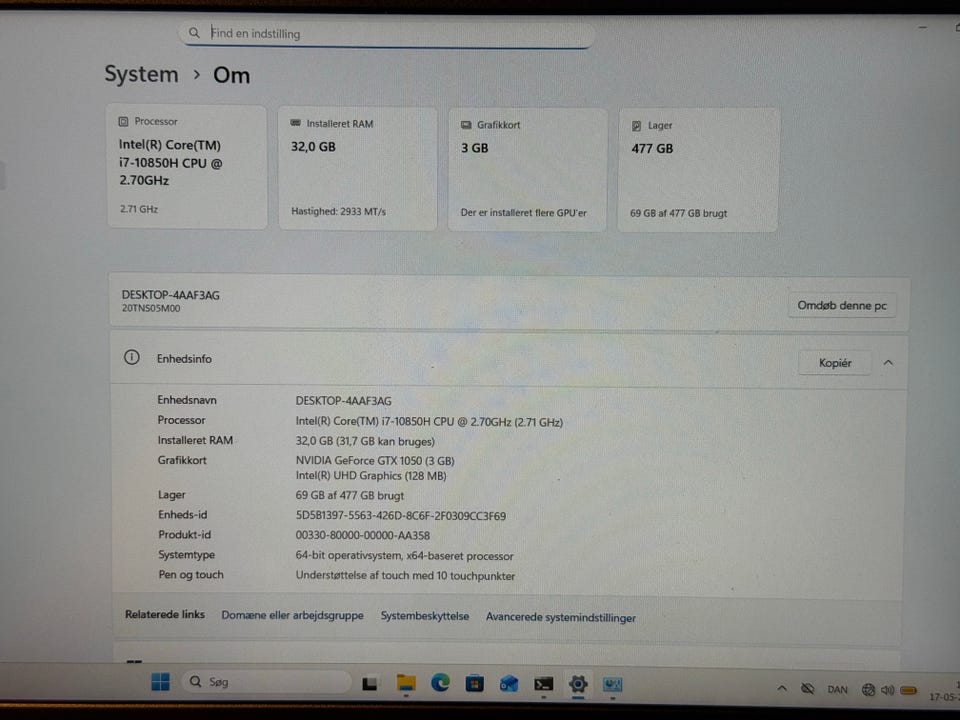960x720 pixels.
Task: Click 'Der er installeret flere GPU'er' text
Action: (523, 212)
